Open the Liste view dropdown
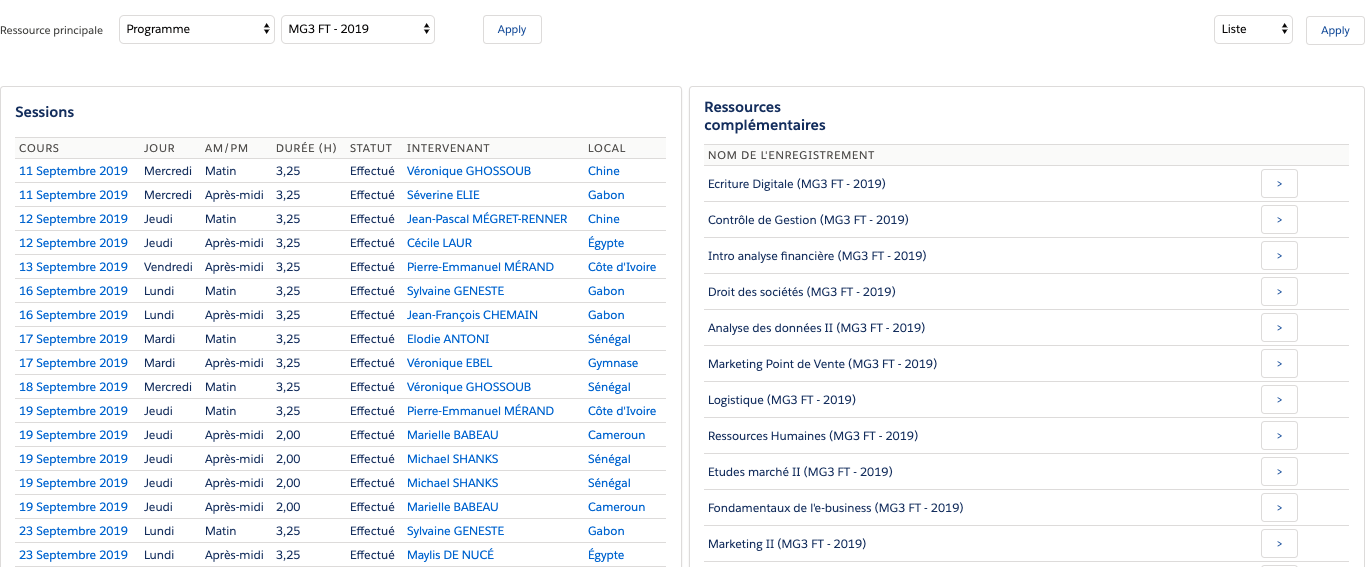 (1252, 30)
